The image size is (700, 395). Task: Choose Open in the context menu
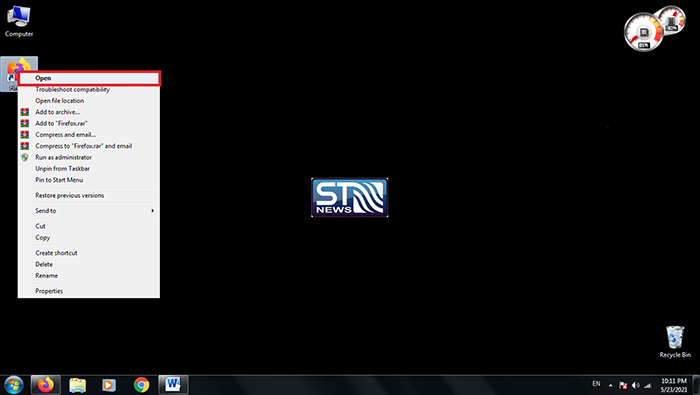pyautogui.click(x=89, y=78)
